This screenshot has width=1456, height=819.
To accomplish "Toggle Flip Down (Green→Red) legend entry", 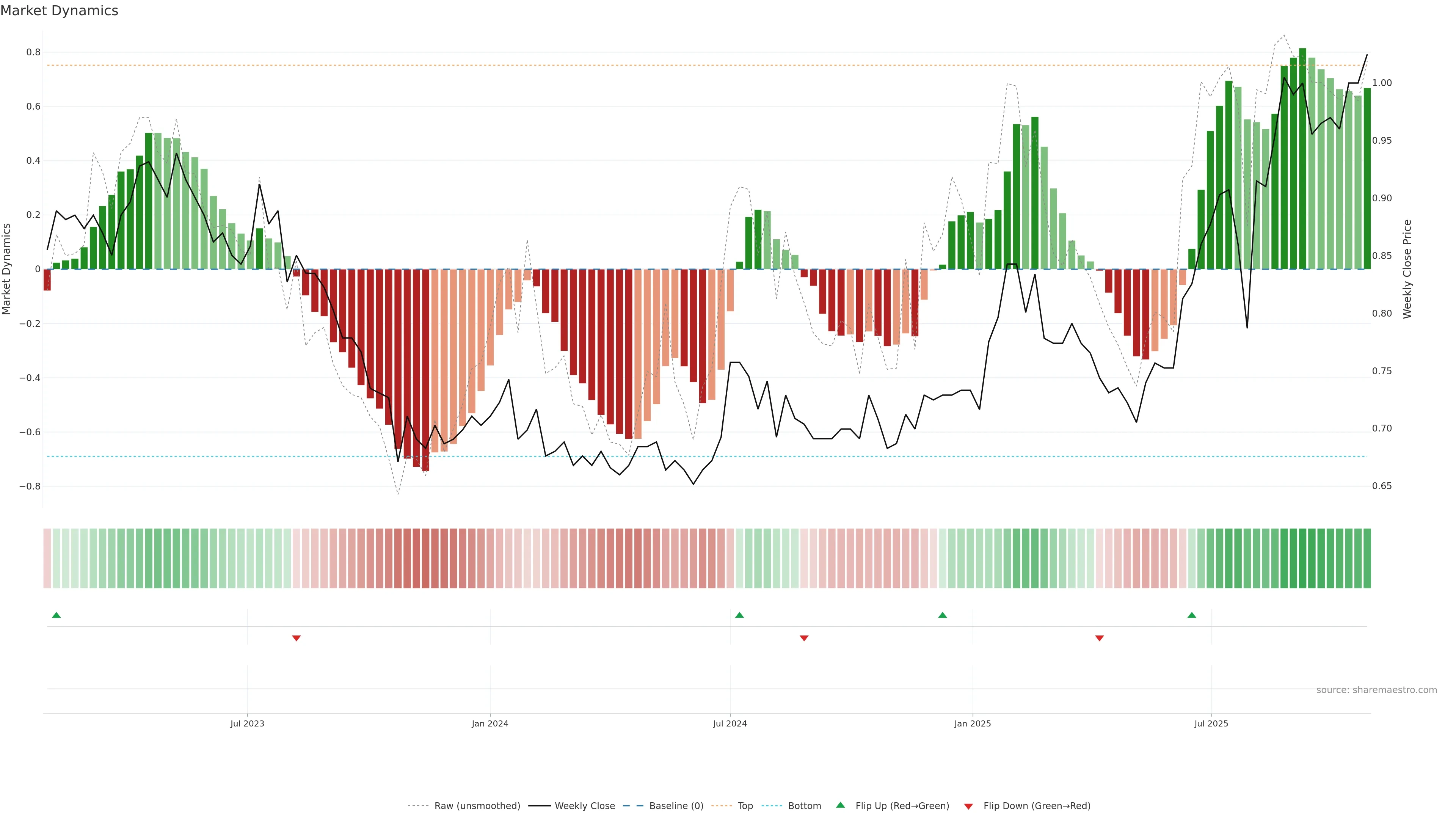I will 1037,806.
